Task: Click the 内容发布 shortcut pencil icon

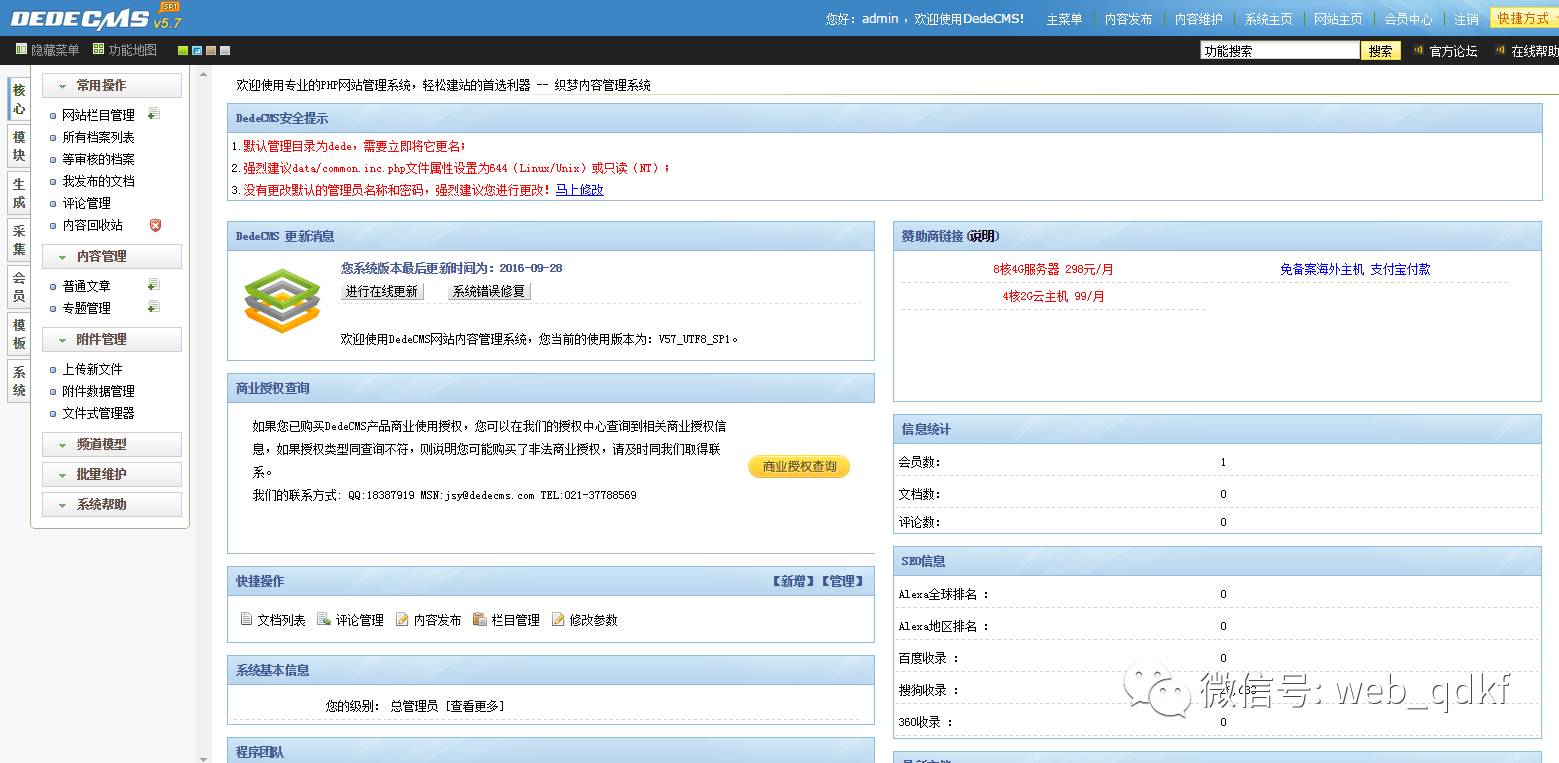Action: [402, 619]
